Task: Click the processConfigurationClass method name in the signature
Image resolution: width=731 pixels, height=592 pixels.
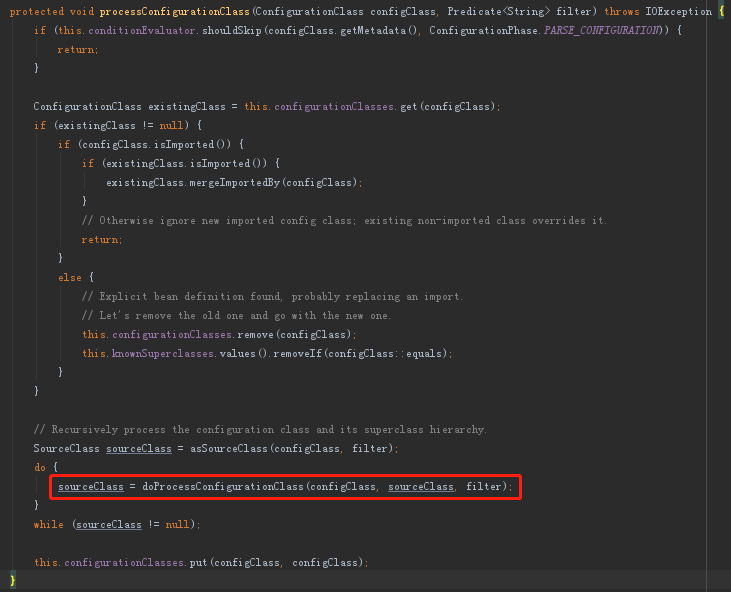Action: 174,11
